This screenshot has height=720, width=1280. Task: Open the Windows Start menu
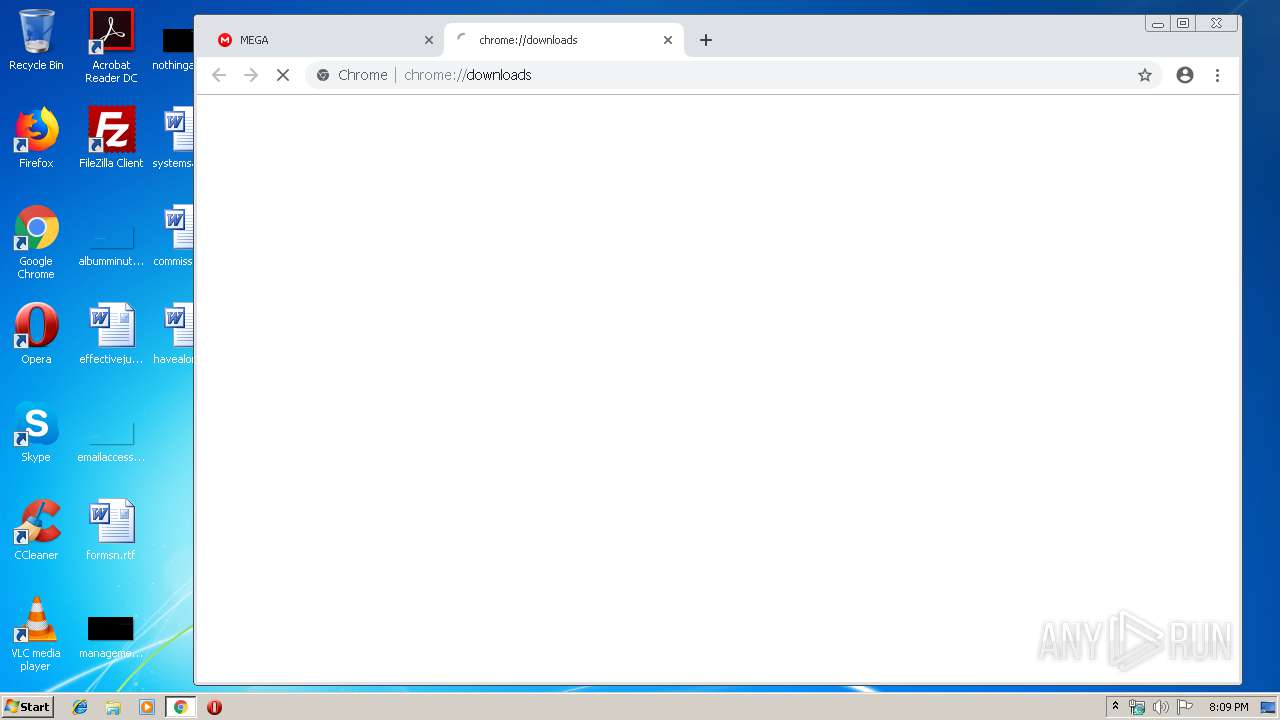pos(27,707)
